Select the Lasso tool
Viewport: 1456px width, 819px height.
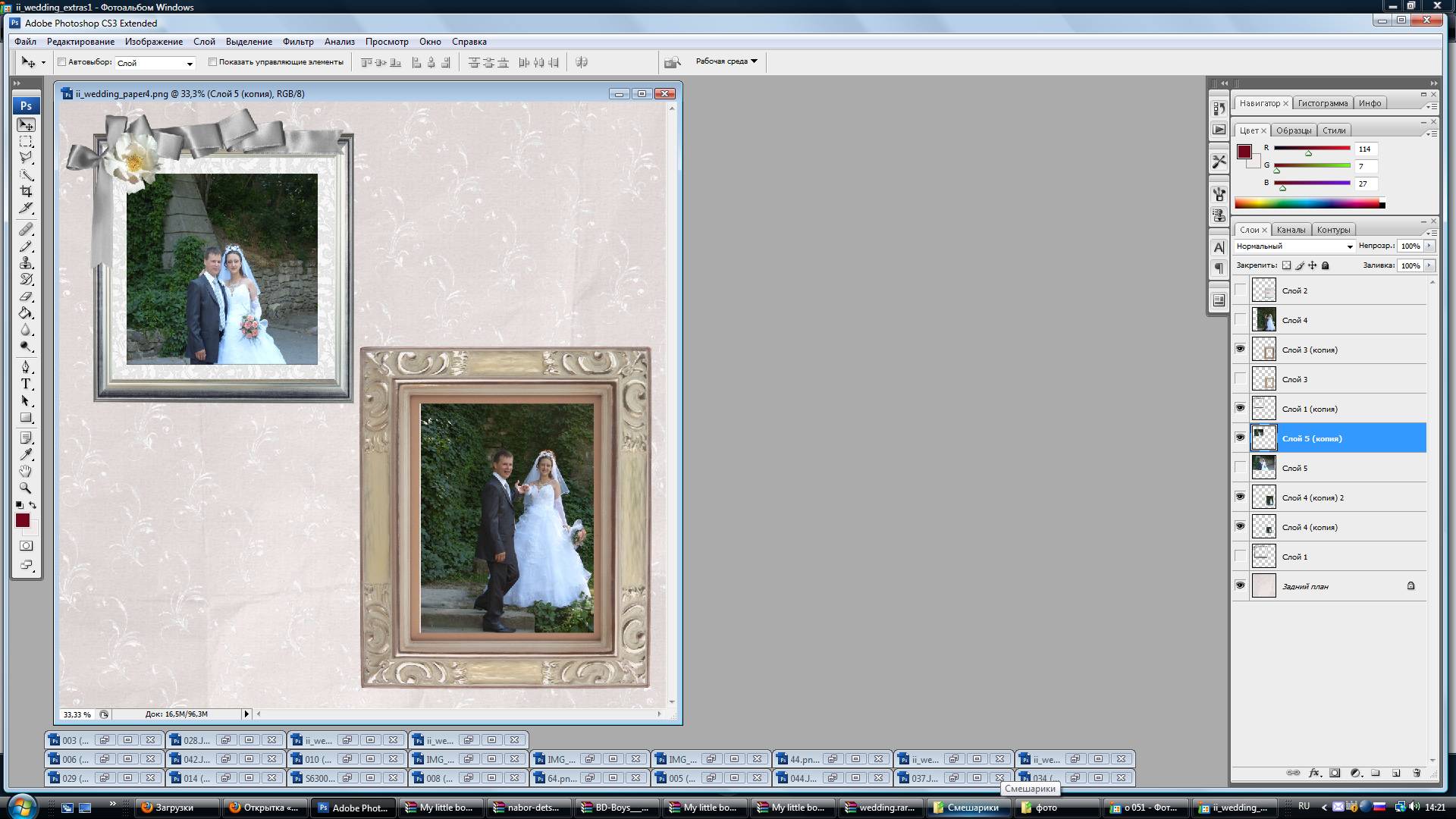26,158
